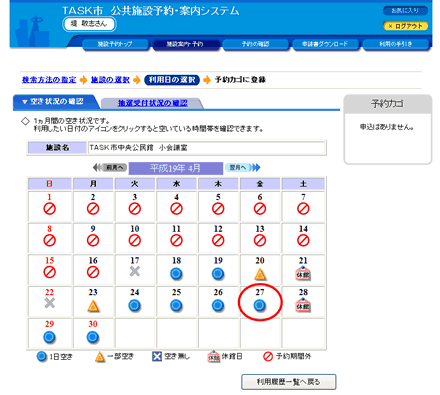Open the orange triangle icon on day 23
The image size is (440, 395).
tap(93, 306)
